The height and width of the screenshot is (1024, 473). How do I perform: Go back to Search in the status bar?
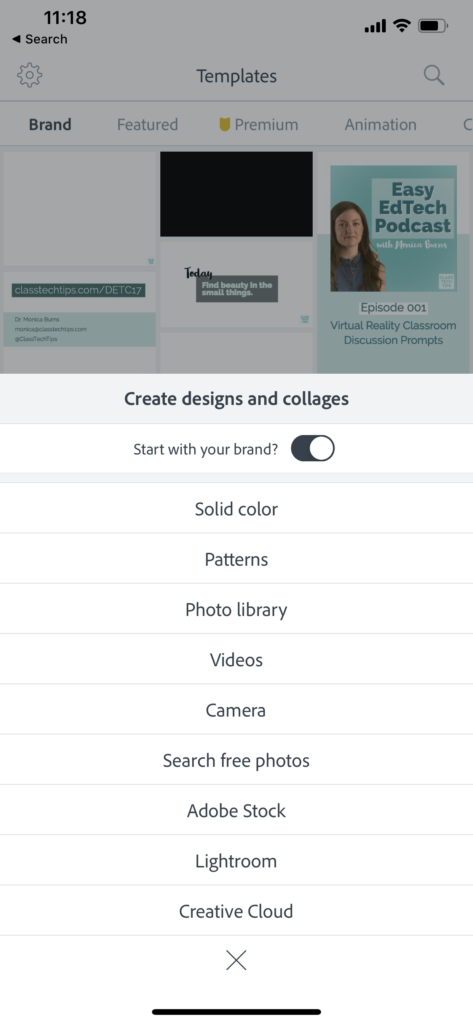click(x=40, y=39)
